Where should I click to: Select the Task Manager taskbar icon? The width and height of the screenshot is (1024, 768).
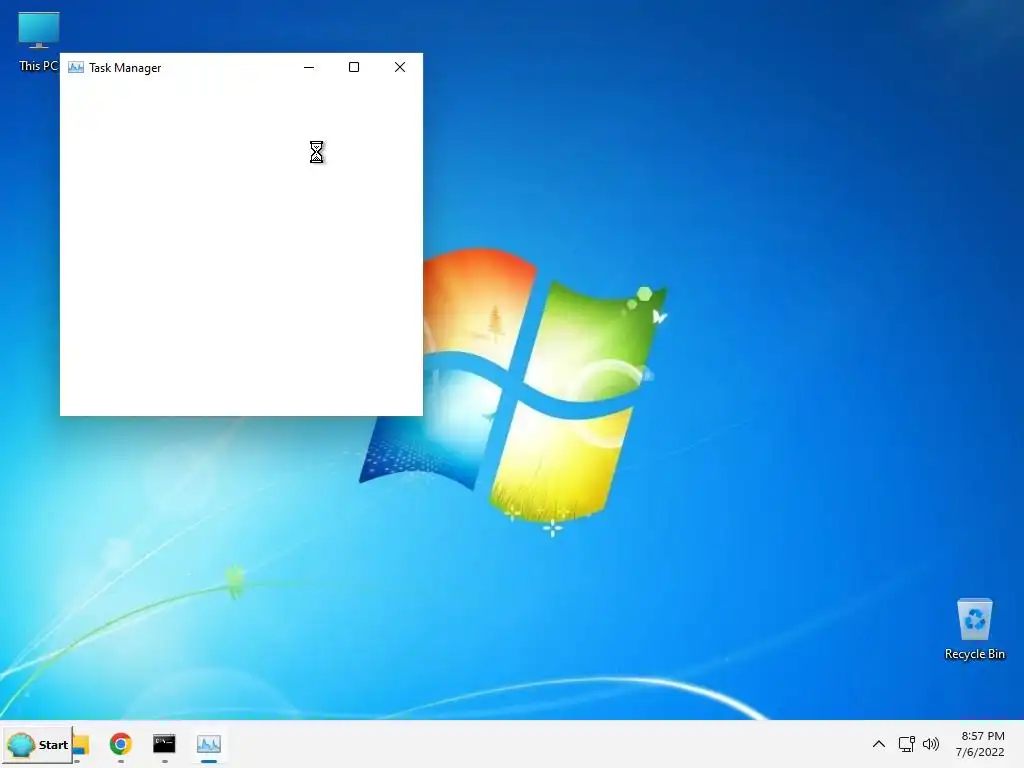209,744
